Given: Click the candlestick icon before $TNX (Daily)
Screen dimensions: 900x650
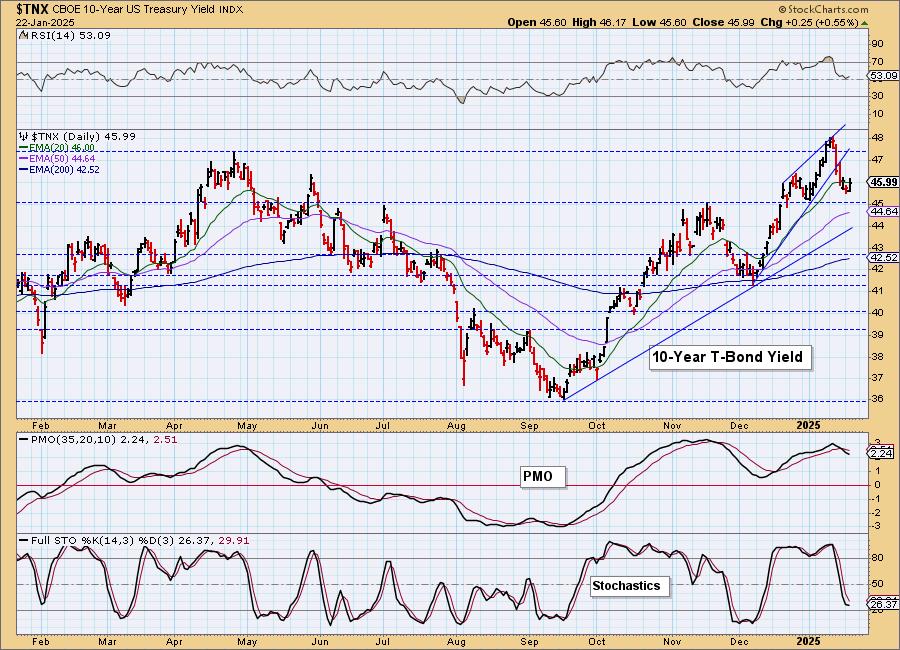Looking at the screenshot, I should pos(24,136).
